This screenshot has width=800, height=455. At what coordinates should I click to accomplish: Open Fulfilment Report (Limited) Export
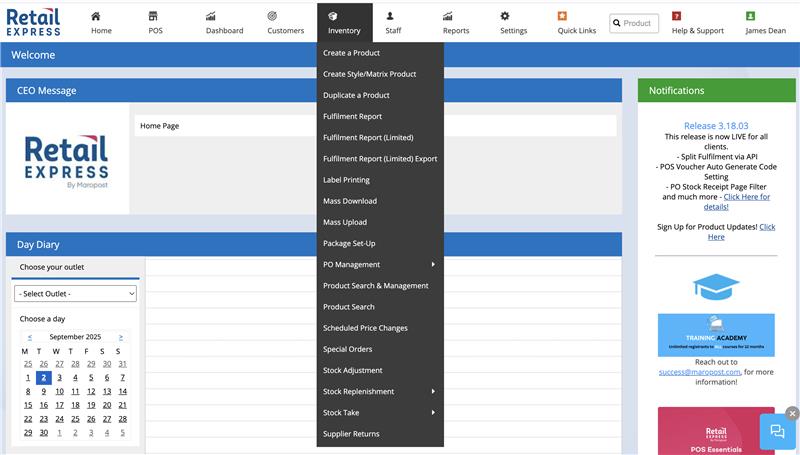[380, 159]
